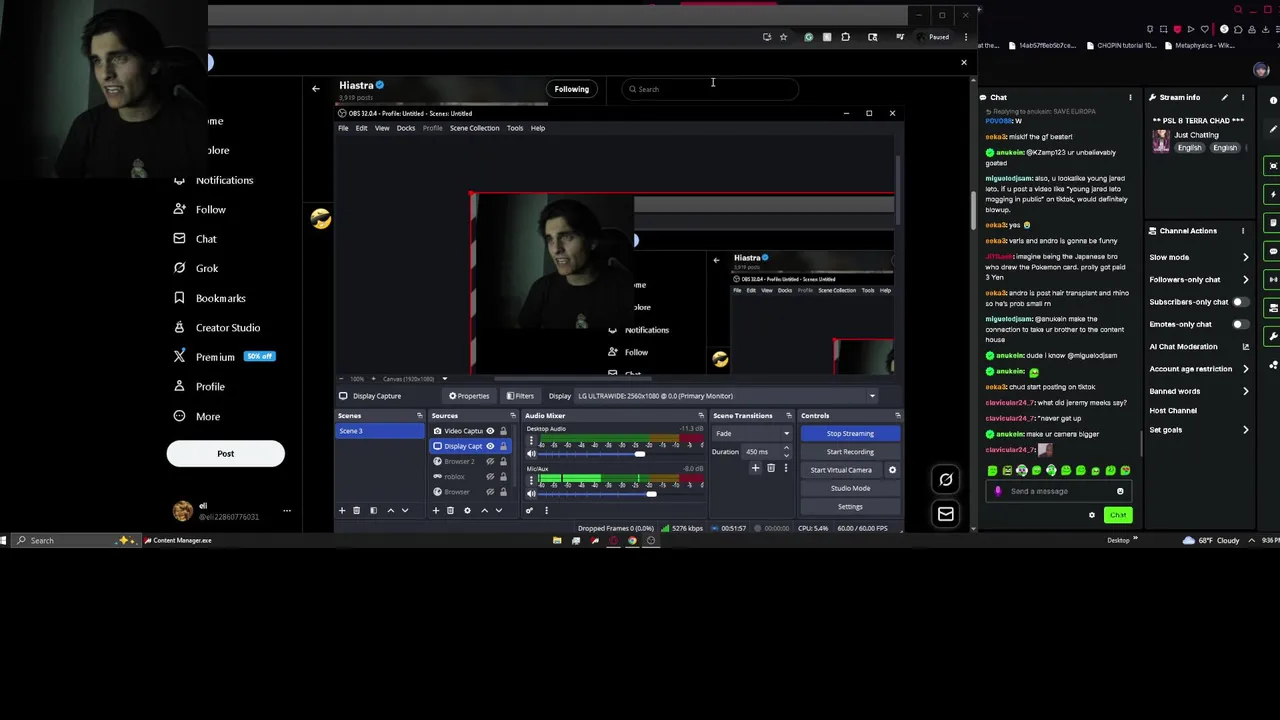Click the Start Recording button
Viewport: 1280px width, 720px height.
coord(850,452)
